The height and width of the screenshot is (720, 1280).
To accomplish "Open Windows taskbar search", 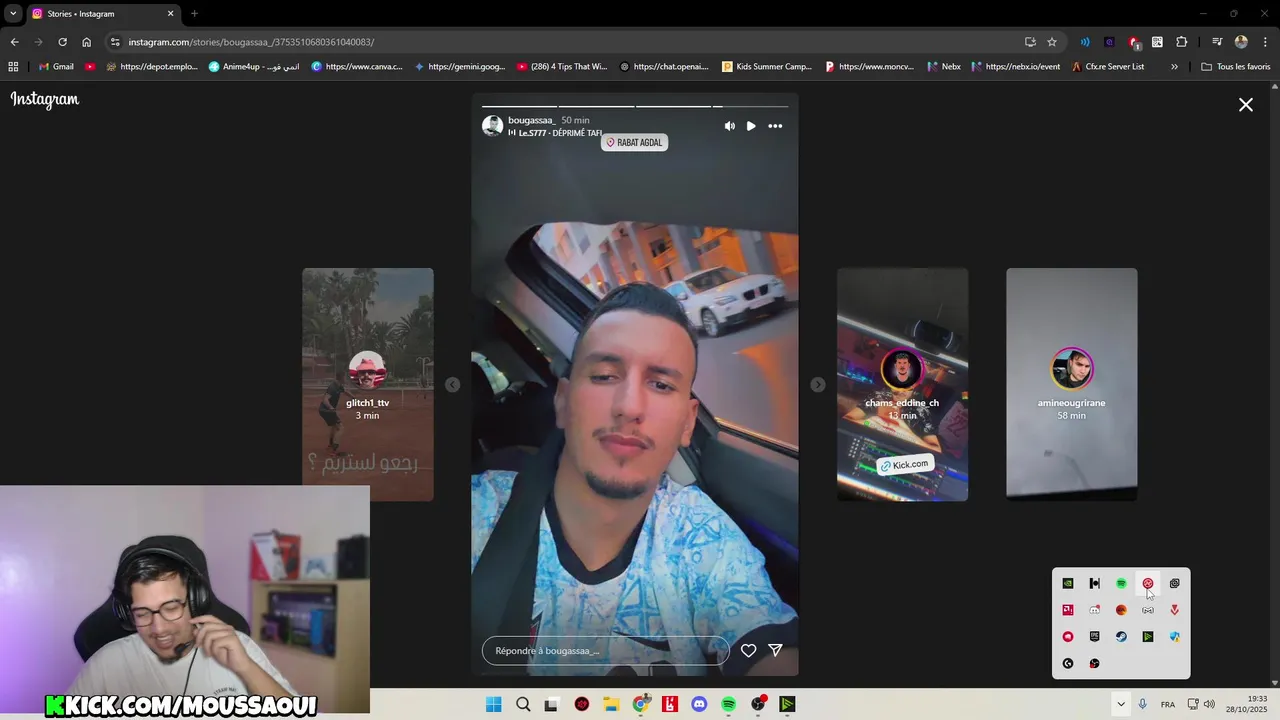I will (x=523, y=704).
